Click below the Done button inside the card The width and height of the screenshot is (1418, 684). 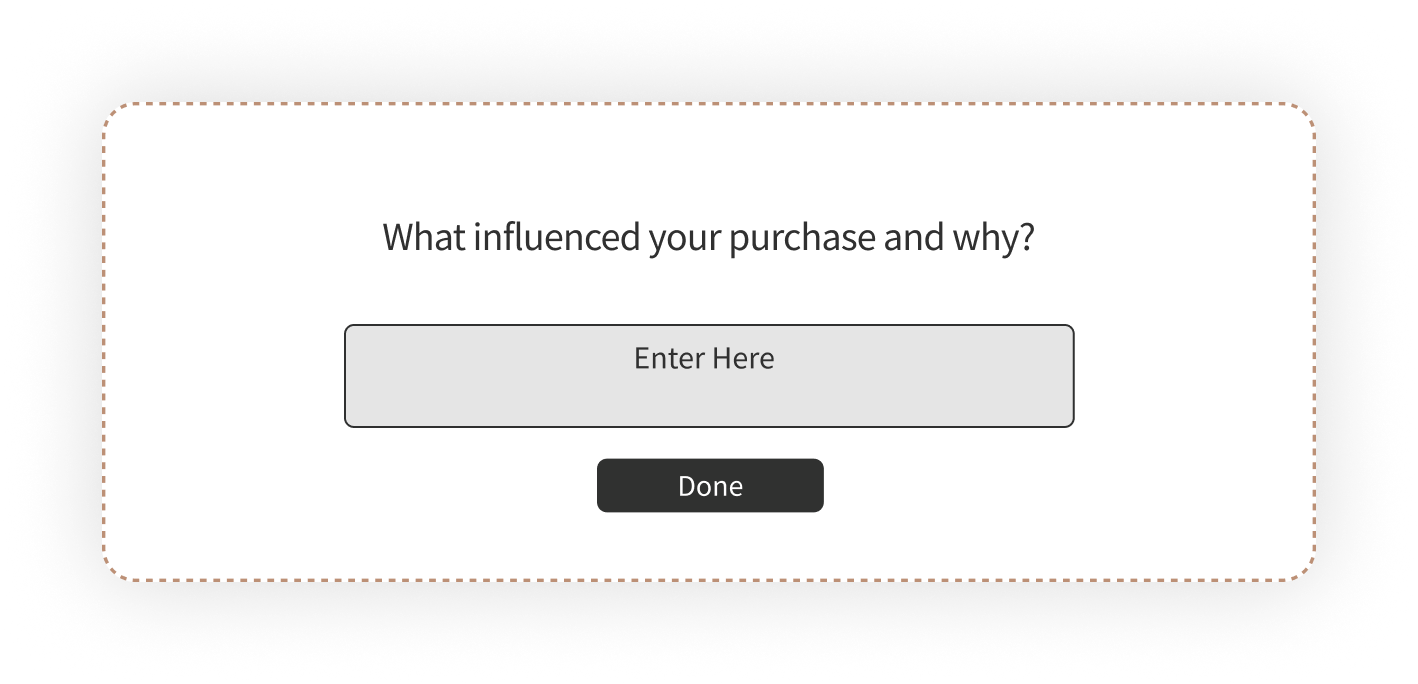pos(709,545)
